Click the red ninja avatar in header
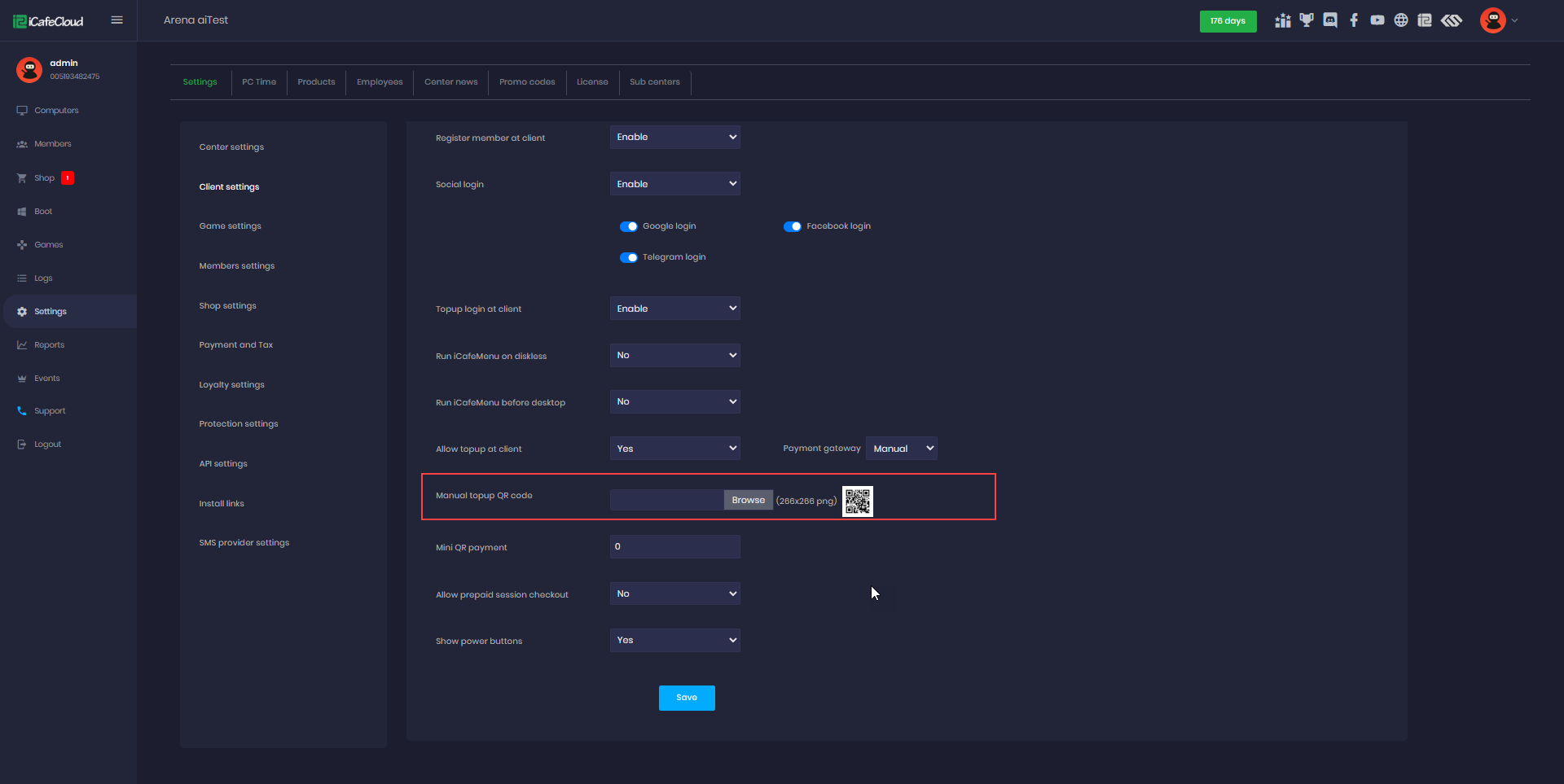The height and width of the screenshot is (784, 1564). point(1492,20)
